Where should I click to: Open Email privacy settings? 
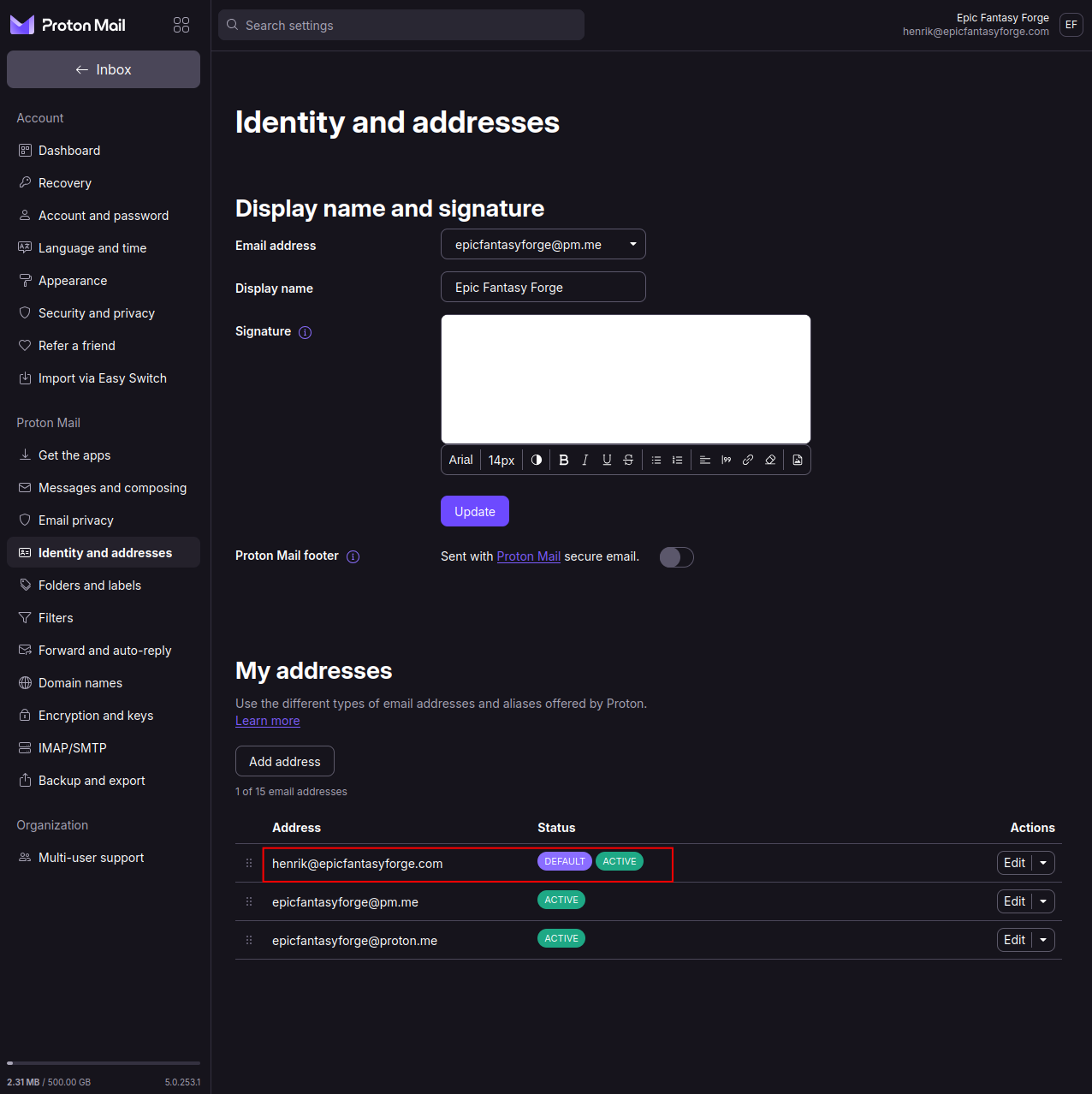point(104,520)
